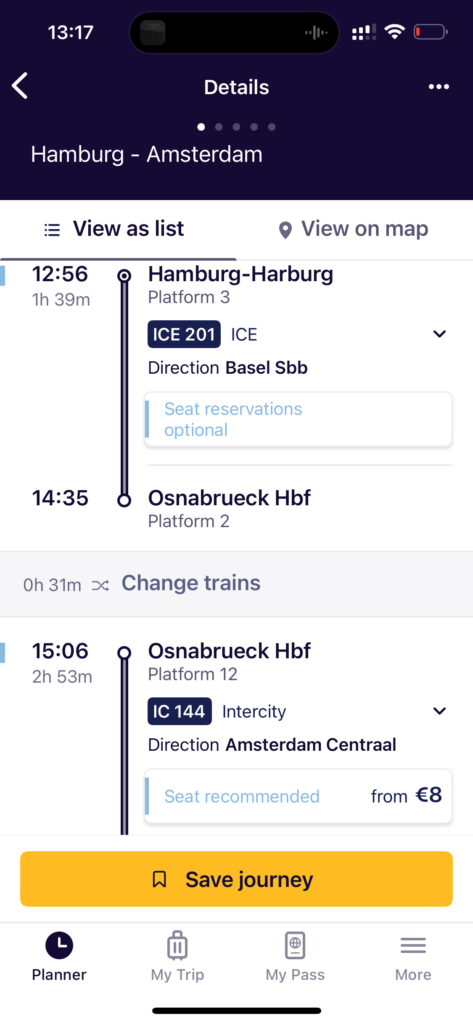Expand ICE 201 train details chevron

click(x=440, y=334)
